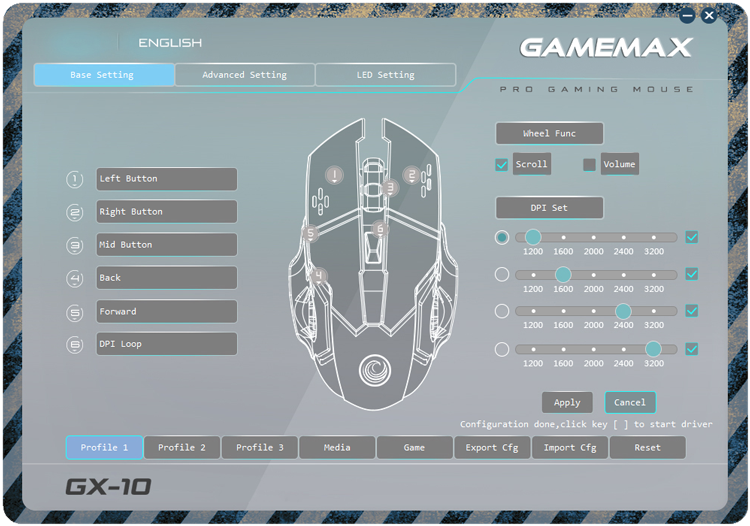Screen dimensions: 750x526
Task: Set first DPI slider to 3200 dot
Action: point(653,237)
